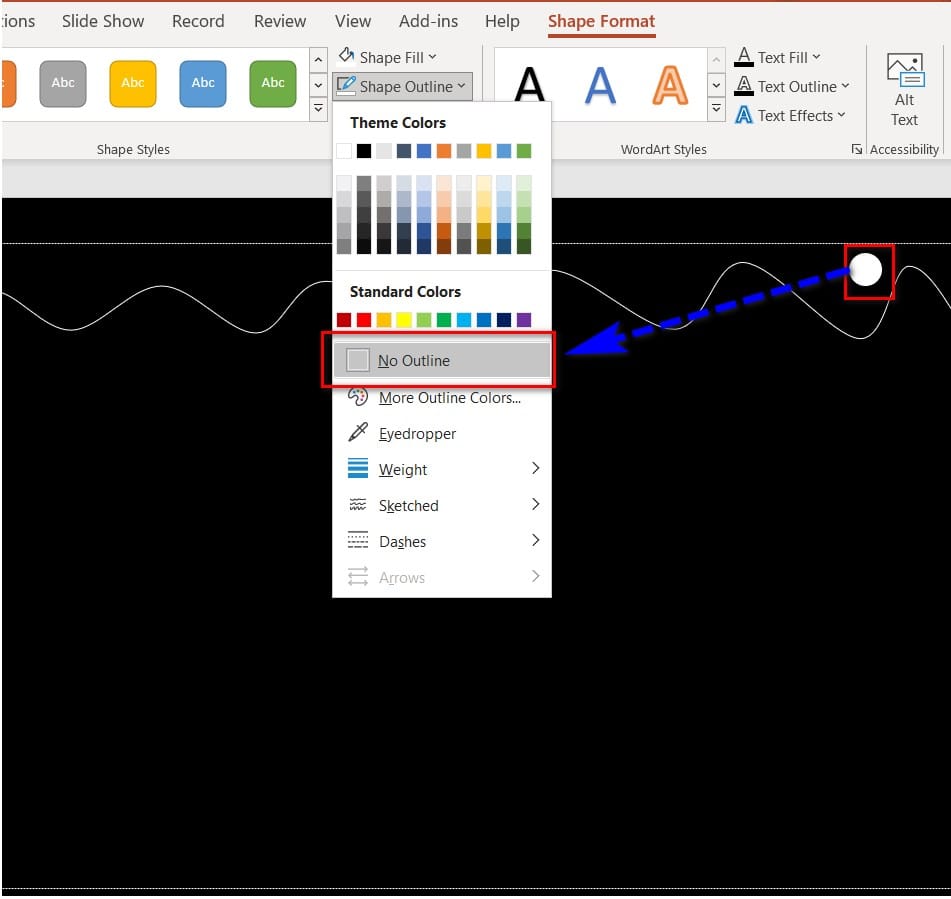Expand the Shape Styles gallery more button
This screenshot has height=899, width=951.
pyautogui.click(x=318, y=109)
